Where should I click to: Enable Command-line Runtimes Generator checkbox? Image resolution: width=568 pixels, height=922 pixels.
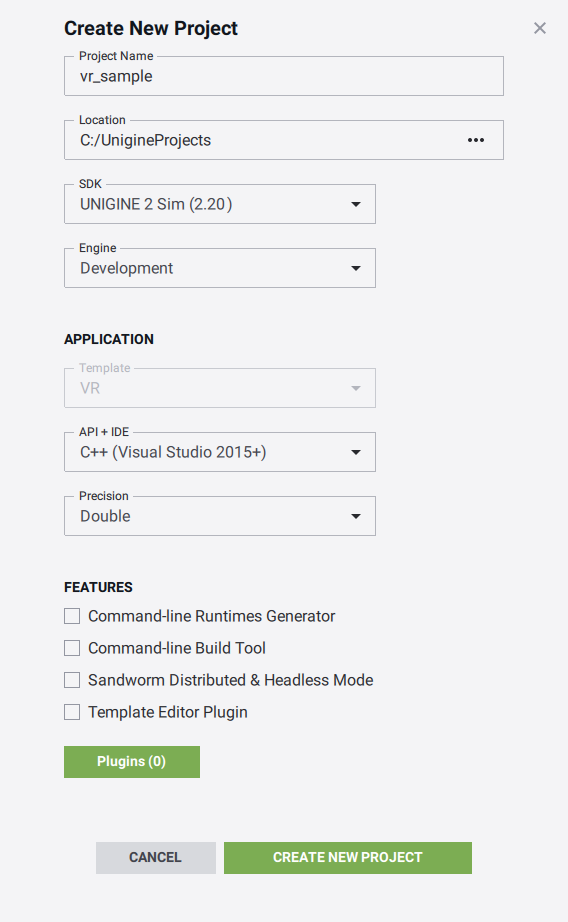pyautogui.click(x=72, y=616)
